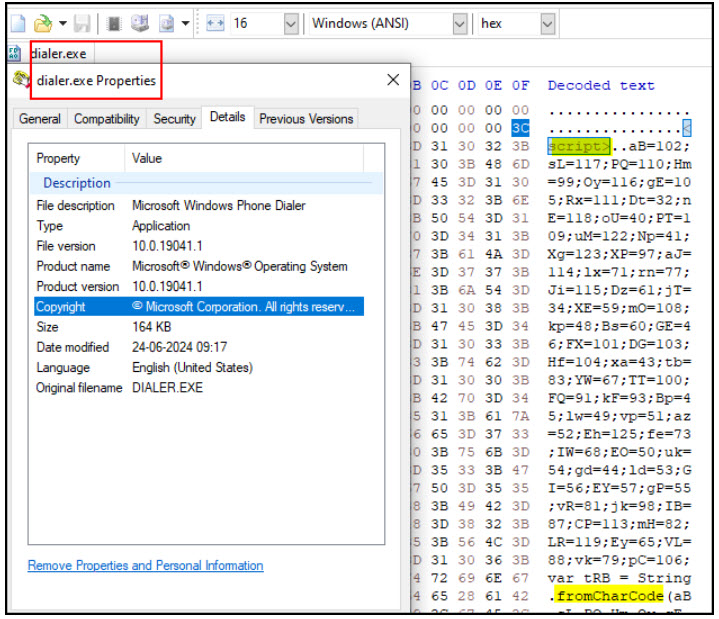Screen dimensions: 719x619
Task: Select the Product version row
Action: [x=199, y=286]
